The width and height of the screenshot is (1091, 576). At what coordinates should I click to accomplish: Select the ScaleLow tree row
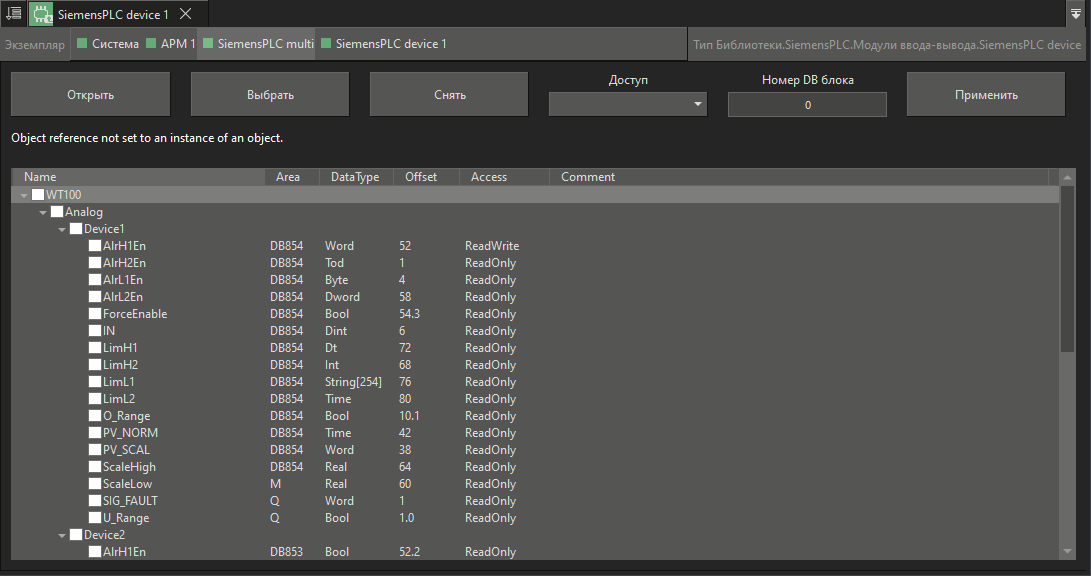[536, 484]
